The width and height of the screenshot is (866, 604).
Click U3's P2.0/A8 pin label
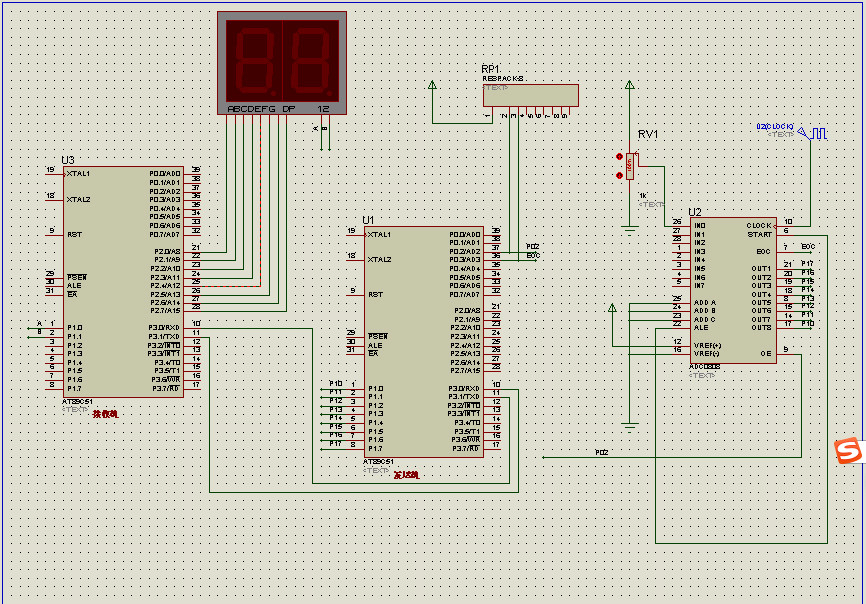coord(167,252)
